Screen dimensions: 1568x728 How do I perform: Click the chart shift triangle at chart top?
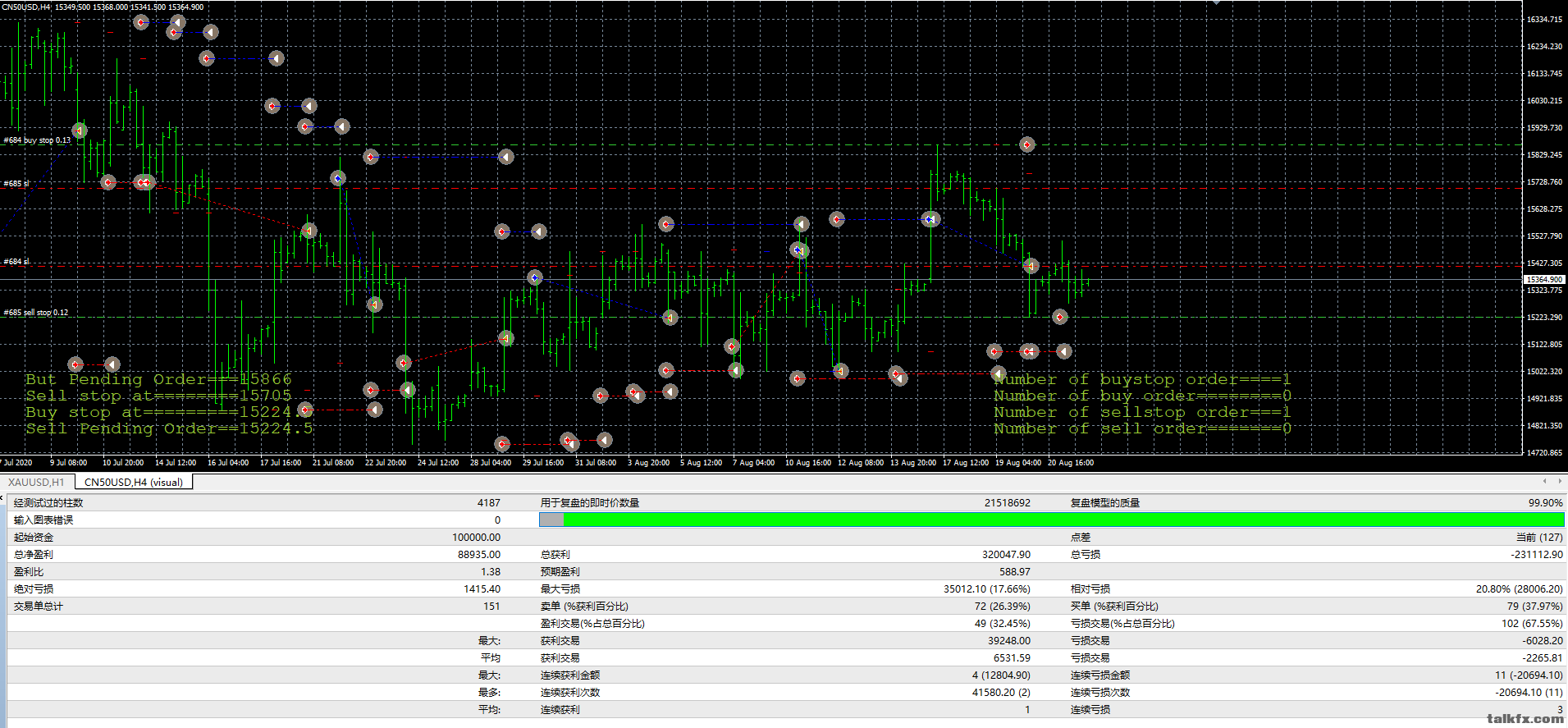[x=1216, y=2]
